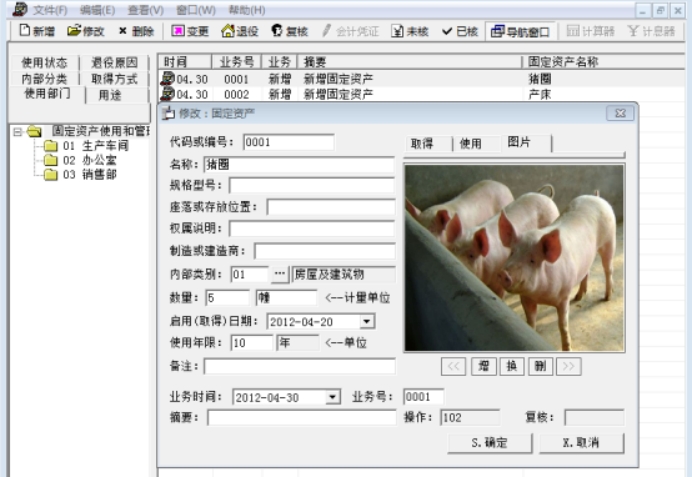Click the 删 delete picture button
Screen dimensions: 692x477
point(540,366)
